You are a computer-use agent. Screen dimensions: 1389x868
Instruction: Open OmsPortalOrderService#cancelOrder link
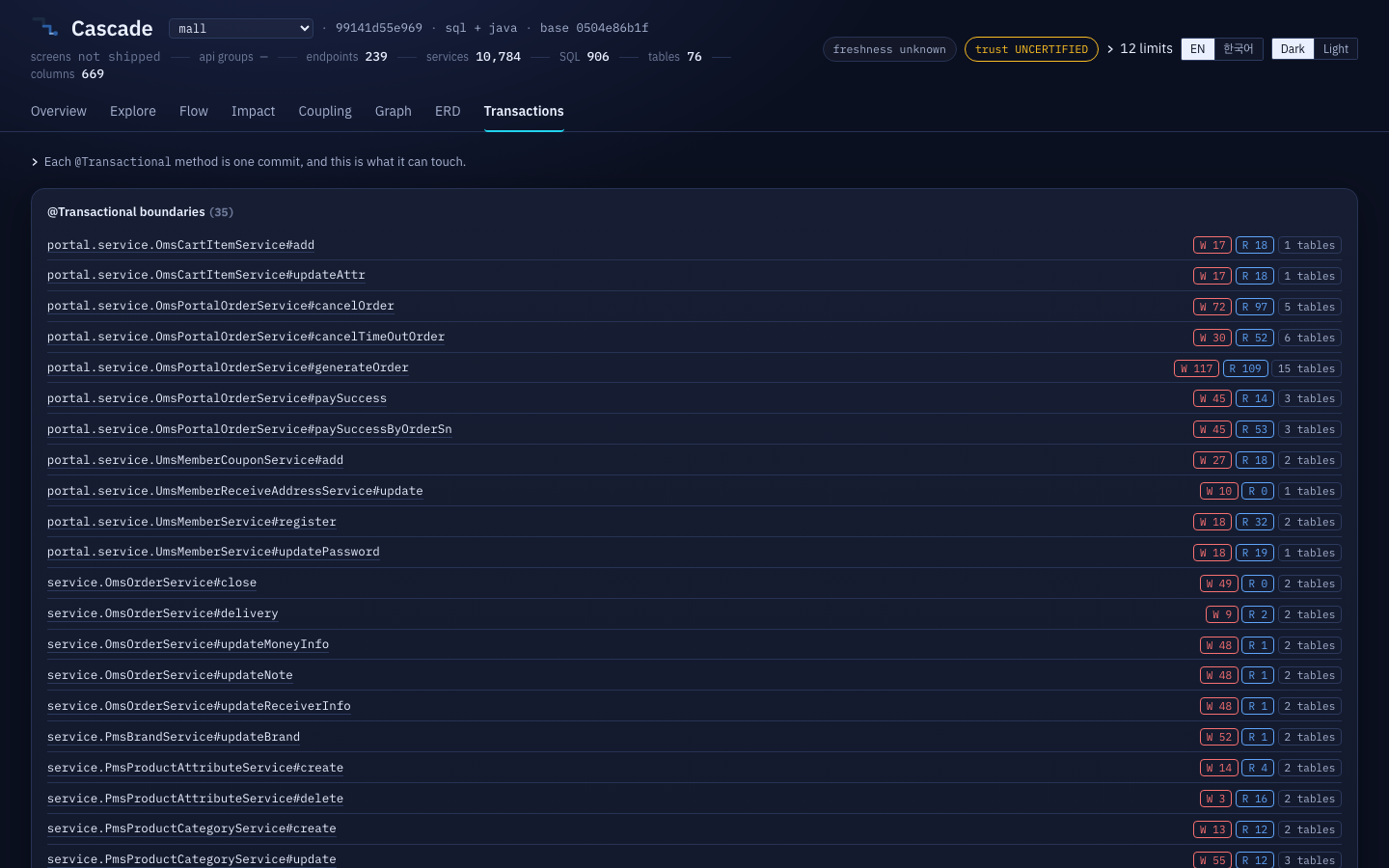[221, 306]
